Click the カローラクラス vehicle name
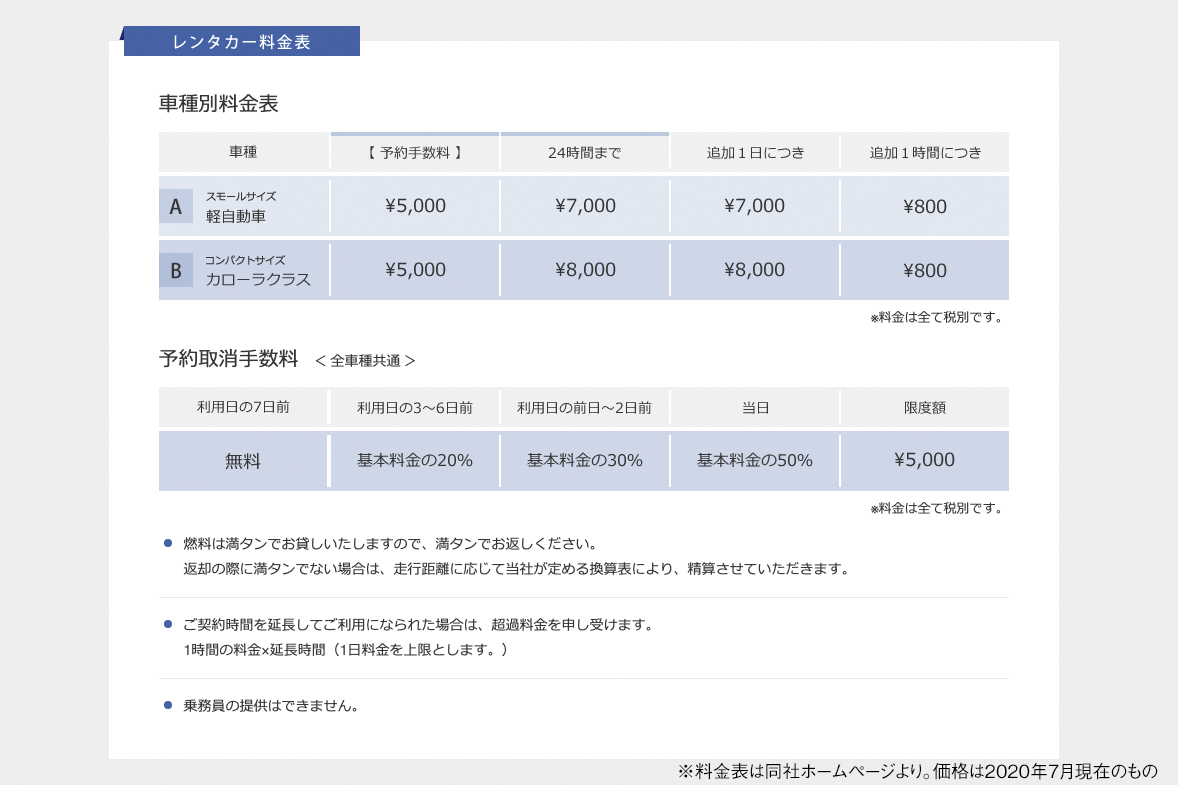Viewport: 1178px width, 785px height. coord(258,280)
